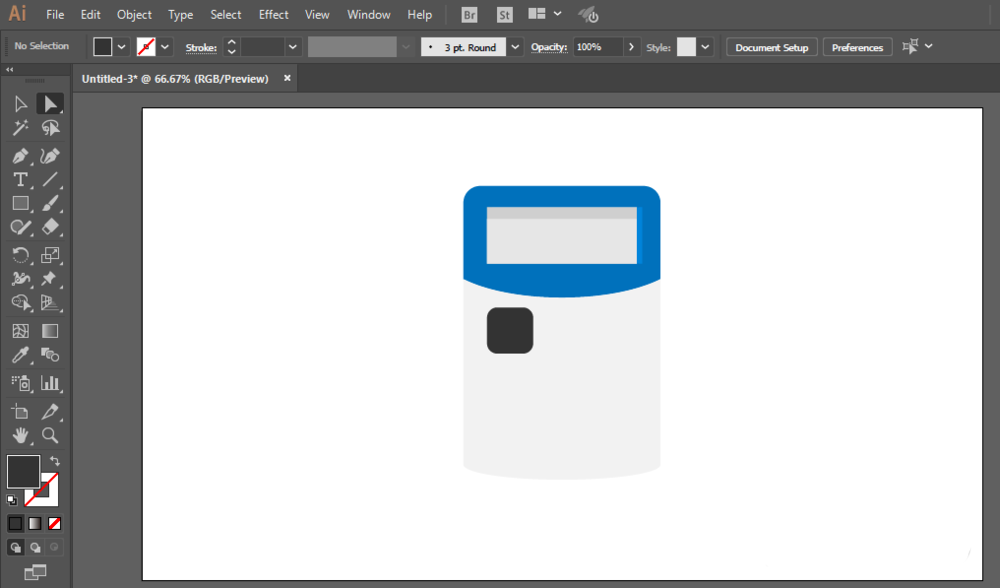Select the Rectangle tool

coord(20,203)
